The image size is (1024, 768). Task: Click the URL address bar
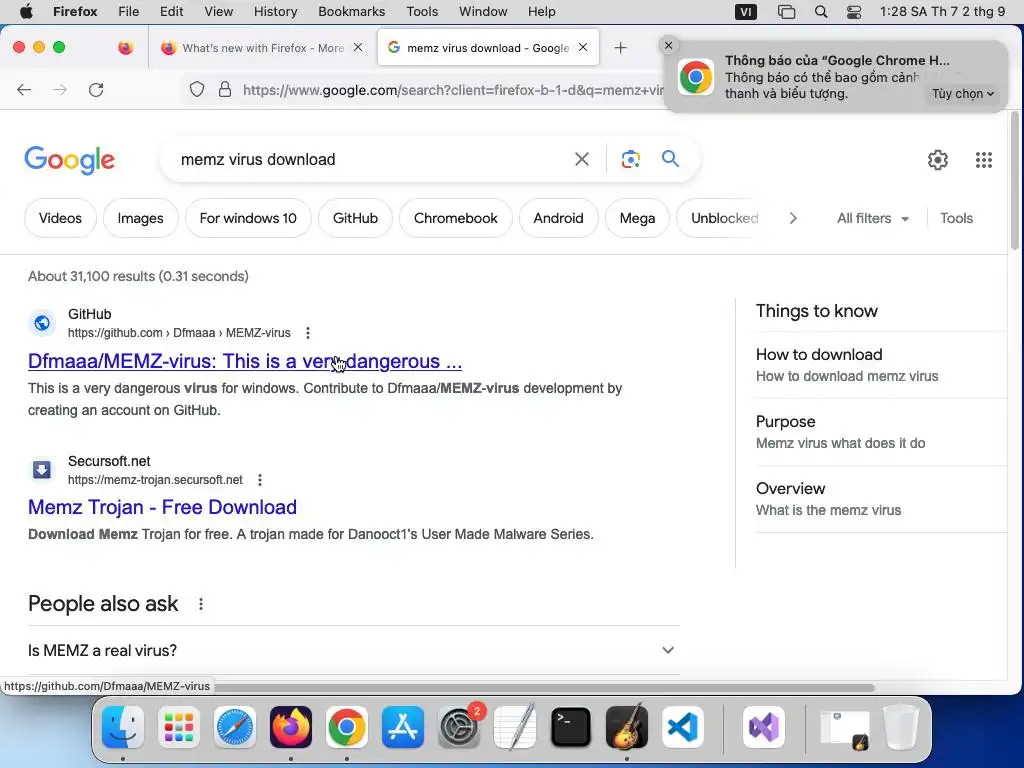click(453, 89)
